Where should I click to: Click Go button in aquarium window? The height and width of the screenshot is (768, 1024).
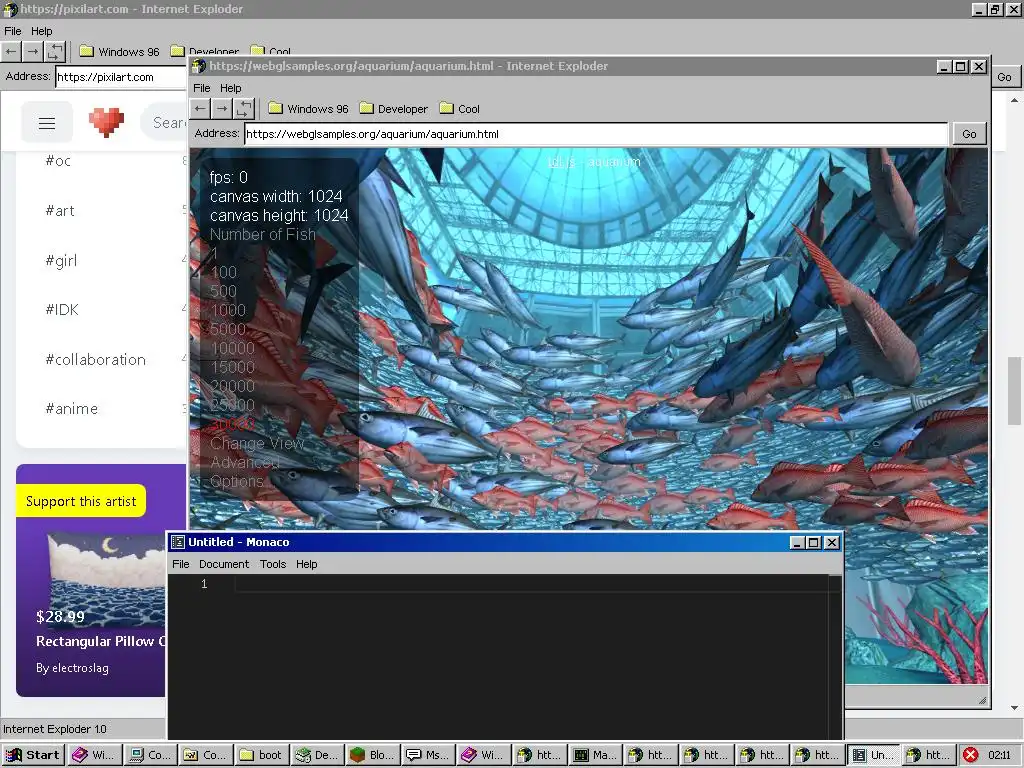969,134
